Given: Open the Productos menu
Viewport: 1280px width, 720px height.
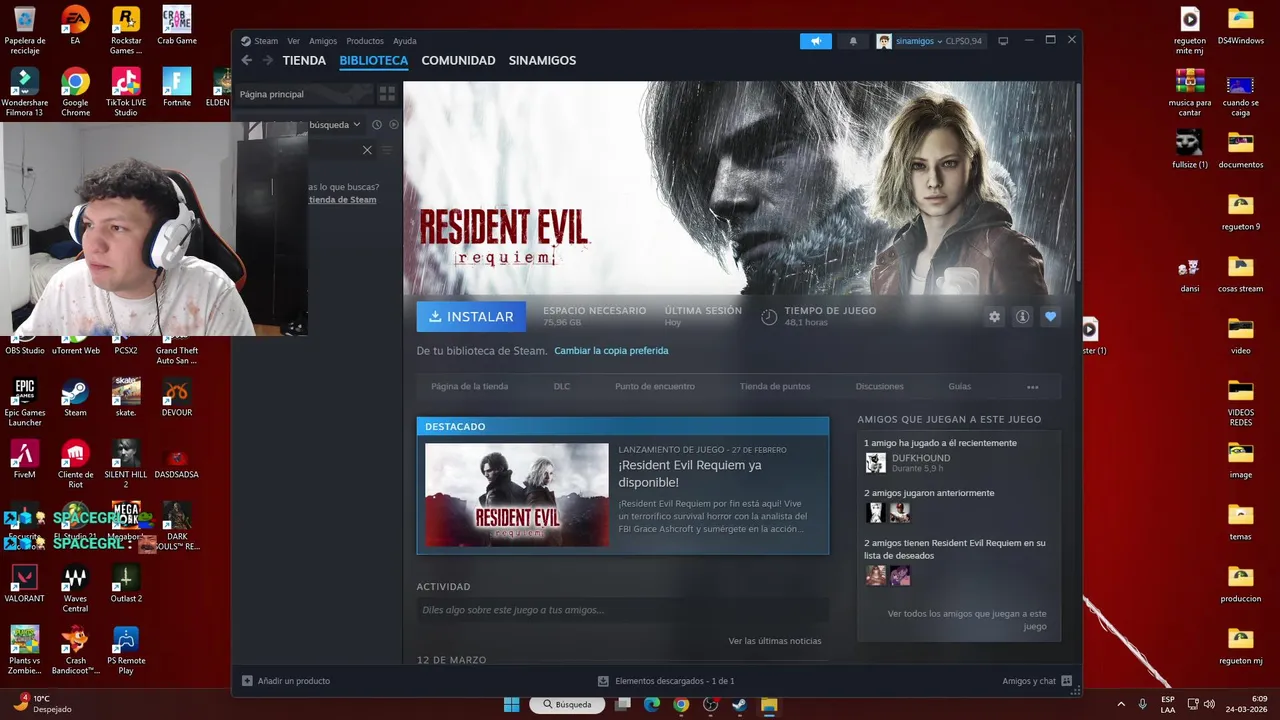Looking at the screenshot, I should (x=365, y=41).
